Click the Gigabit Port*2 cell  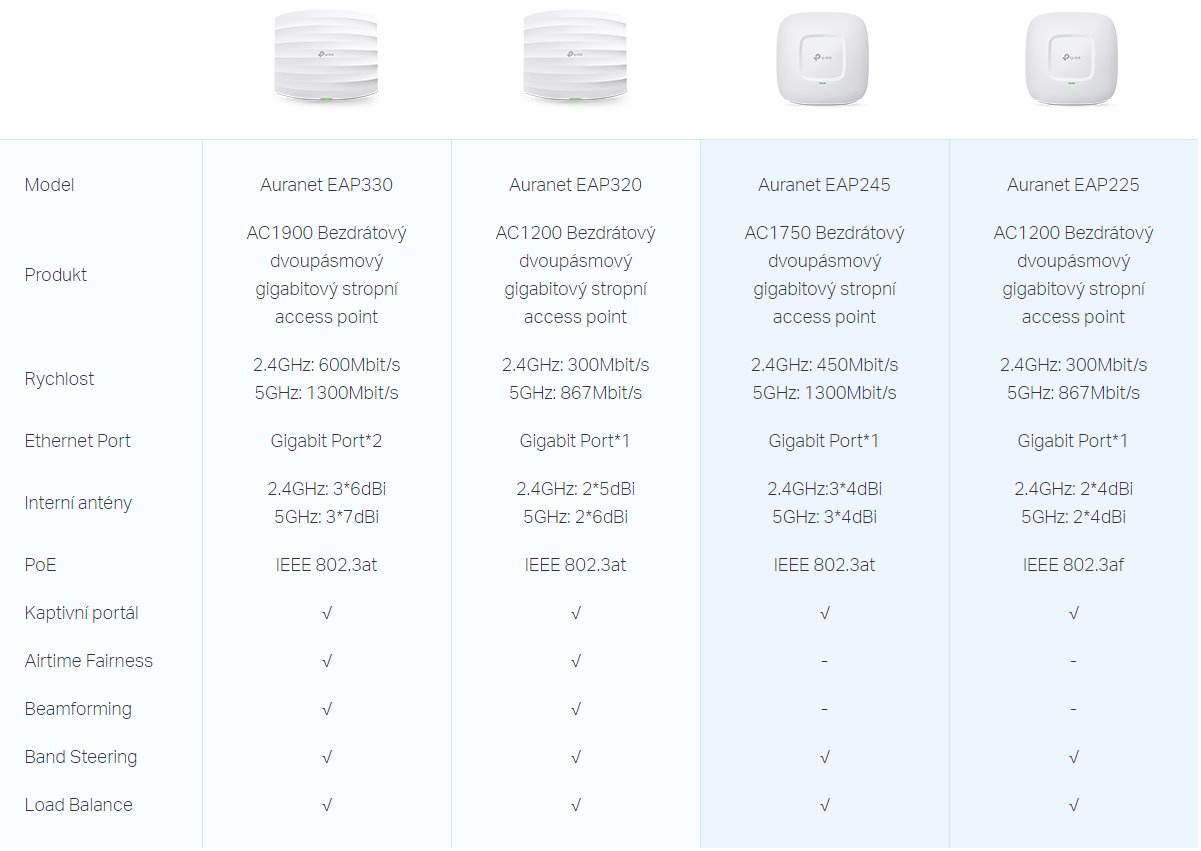(x=327, y=441)
